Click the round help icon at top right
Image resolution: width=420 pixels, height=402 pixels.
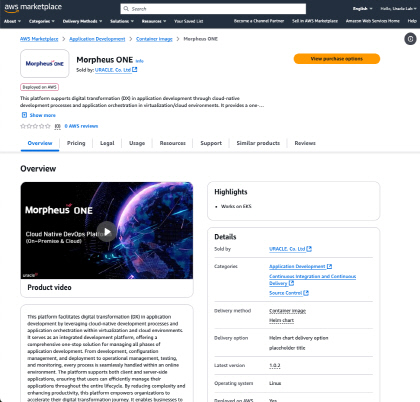pyautogui.click(x=410, y=39)
